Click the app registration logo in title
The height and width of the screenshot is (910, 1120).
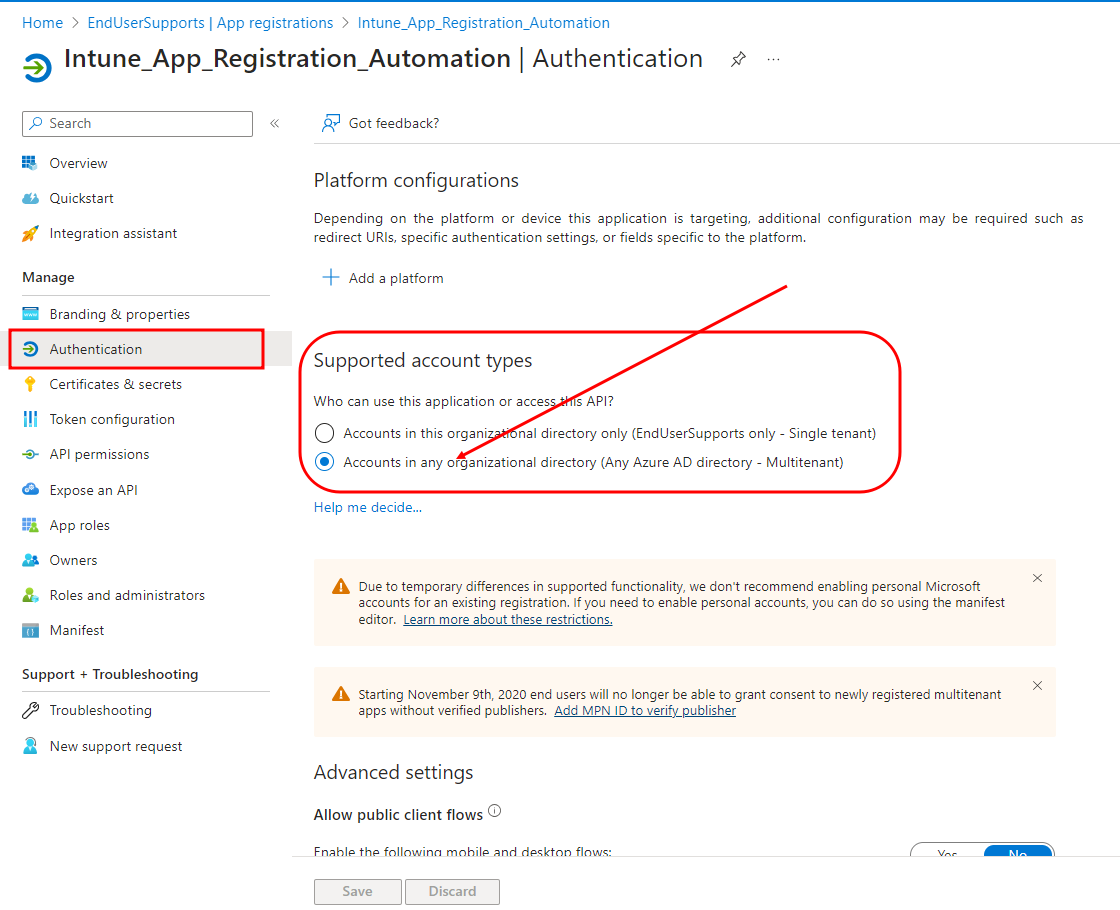[37, 68]
